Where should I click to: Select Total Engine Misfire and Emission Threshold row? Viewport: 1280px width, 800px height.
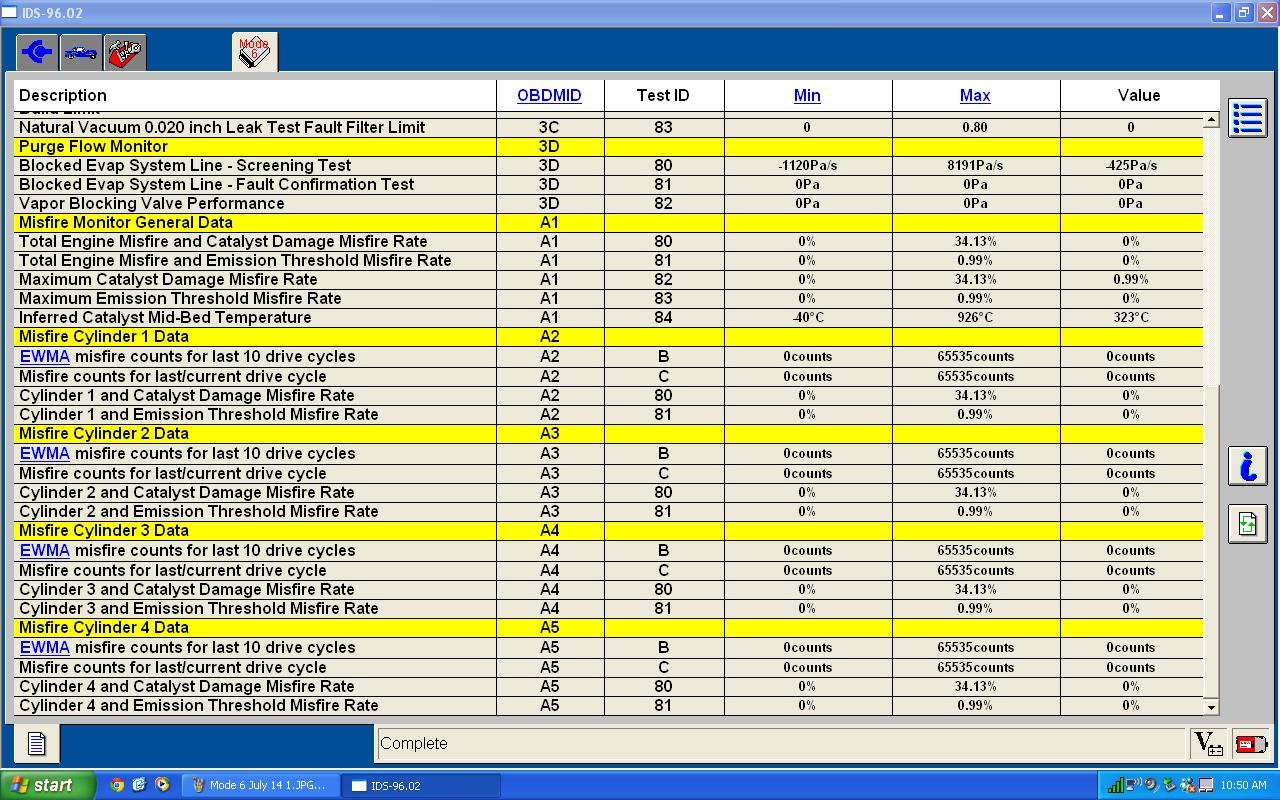click(x=608, y=260)
